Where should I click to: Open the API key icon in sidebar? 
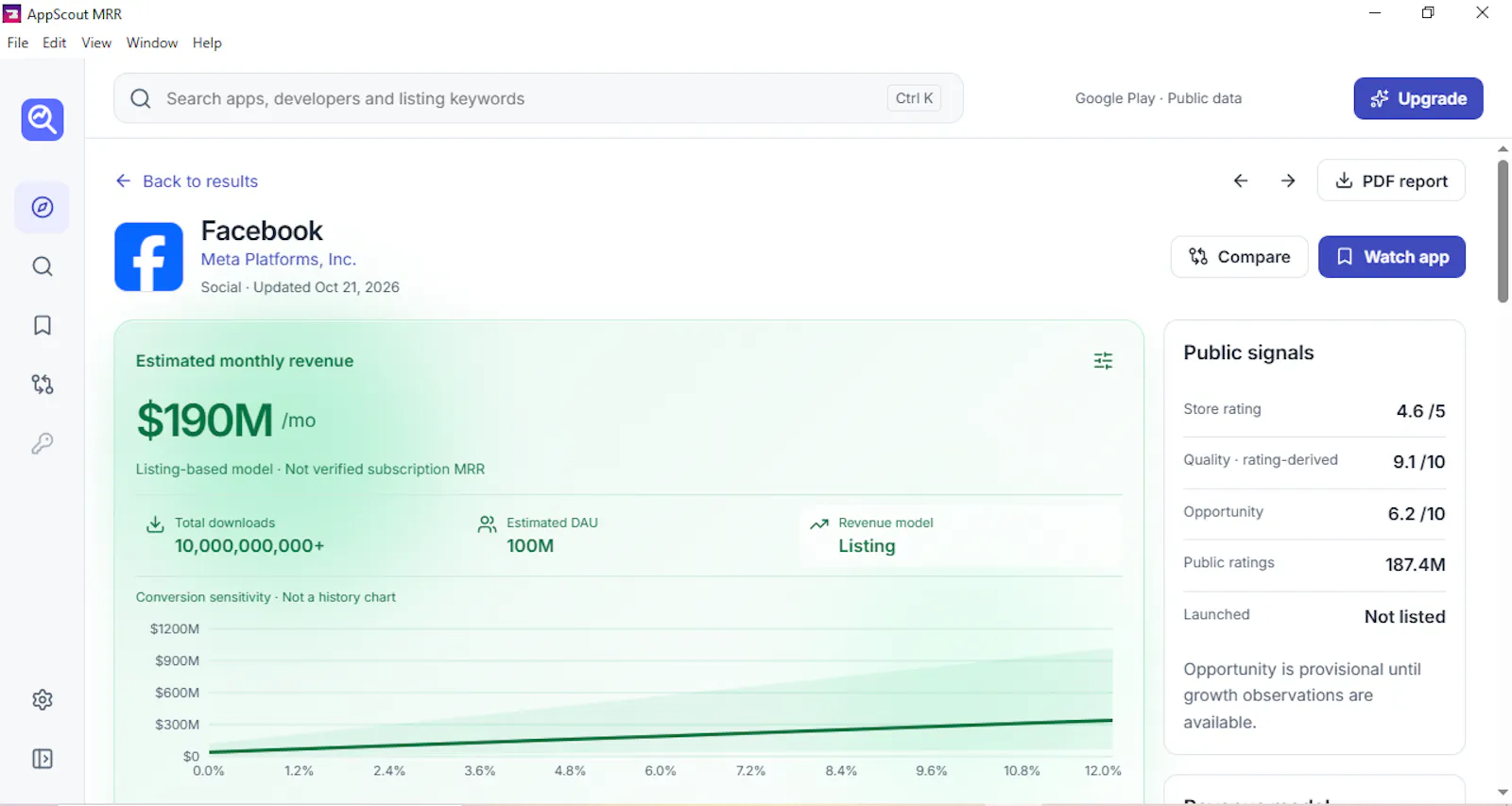[43, 443]
